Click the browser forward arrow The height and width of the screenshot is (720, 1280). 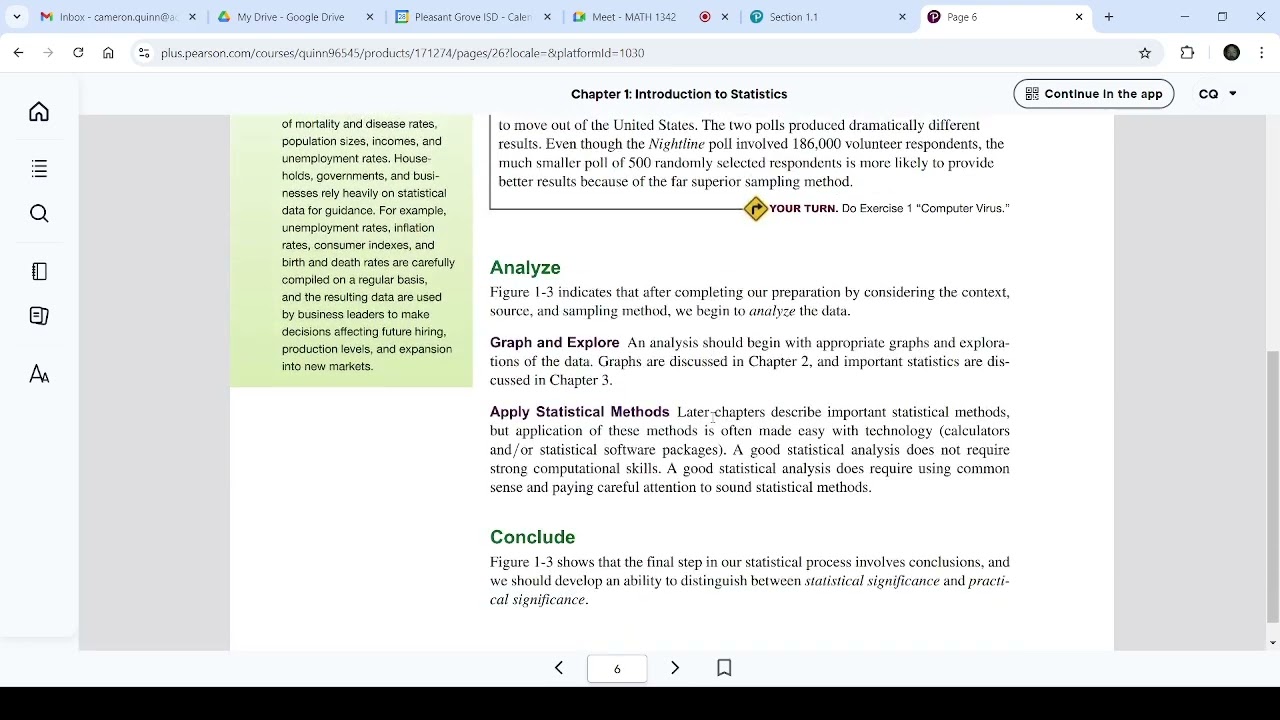(48, 53)
